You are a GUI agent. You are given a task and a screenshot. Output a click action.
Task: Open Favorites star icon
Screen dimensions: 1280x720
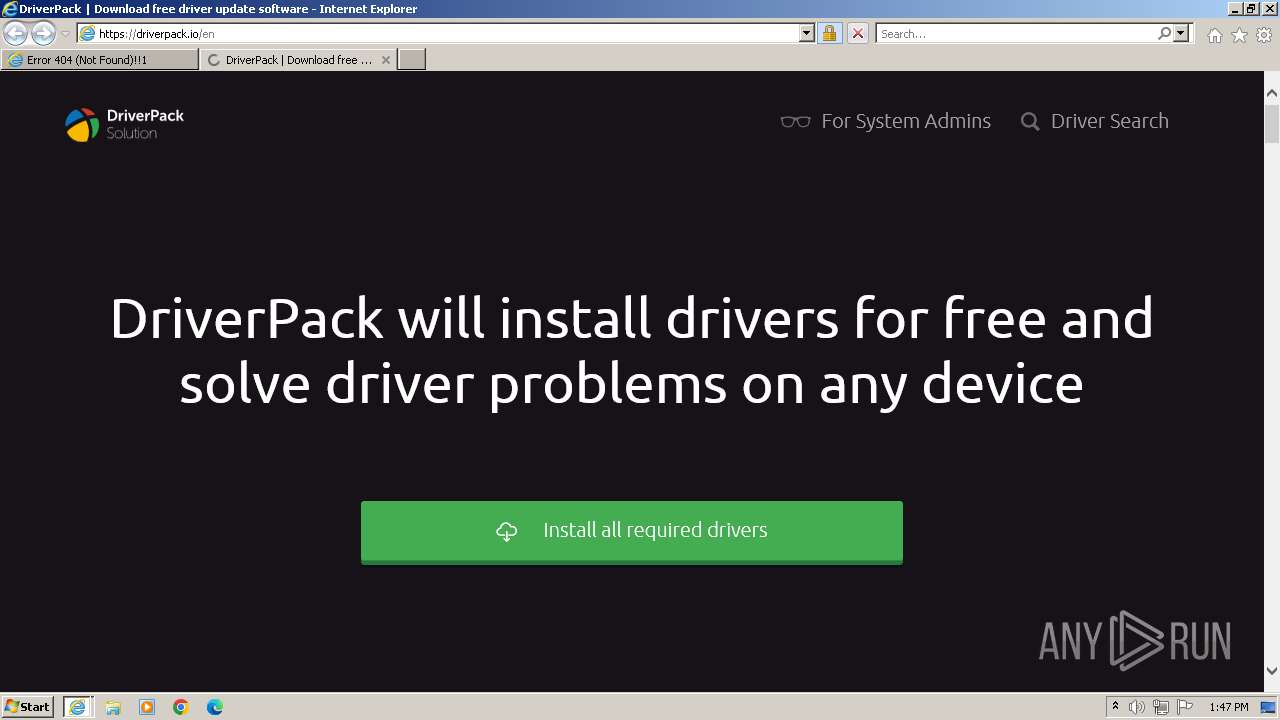pos(1239,35)
